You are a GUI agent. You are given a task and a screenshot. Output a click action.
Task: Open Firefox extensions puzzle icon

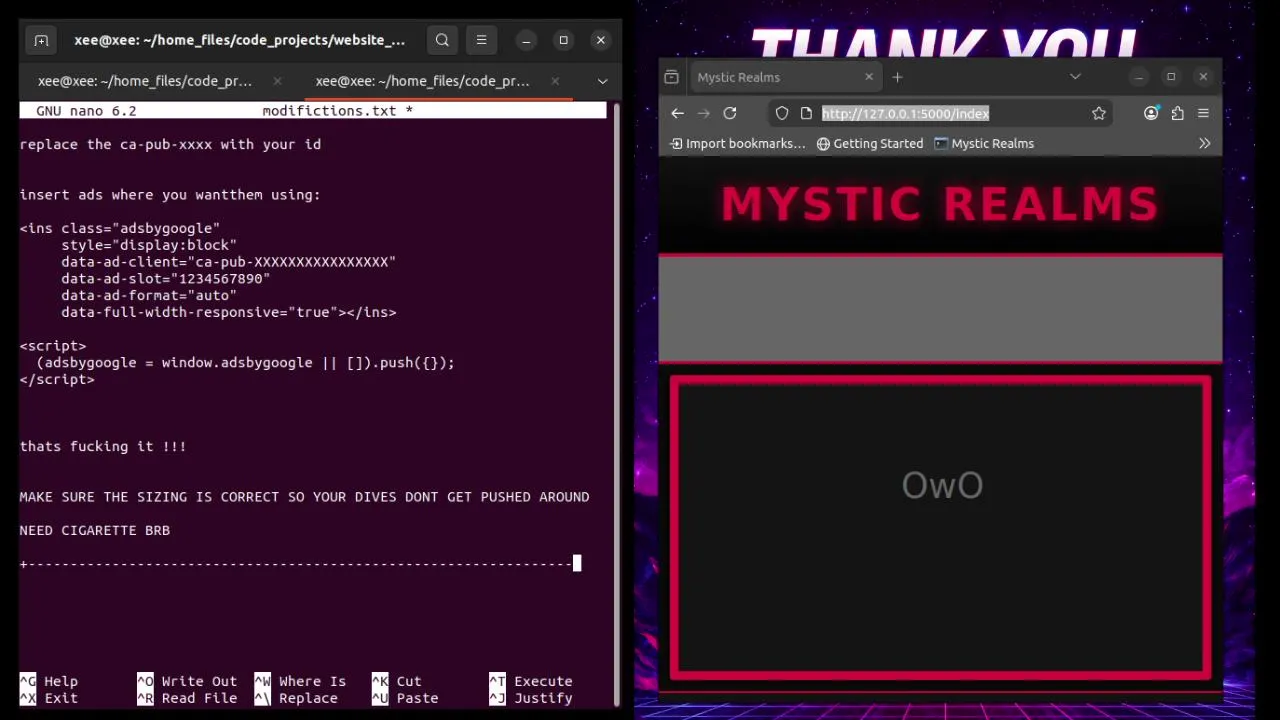point(1177,113)
